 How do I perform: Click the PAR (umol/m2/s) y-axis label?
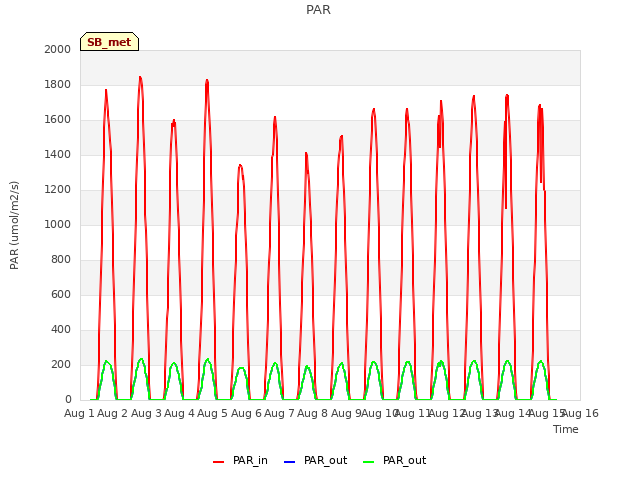pos(14,225)
